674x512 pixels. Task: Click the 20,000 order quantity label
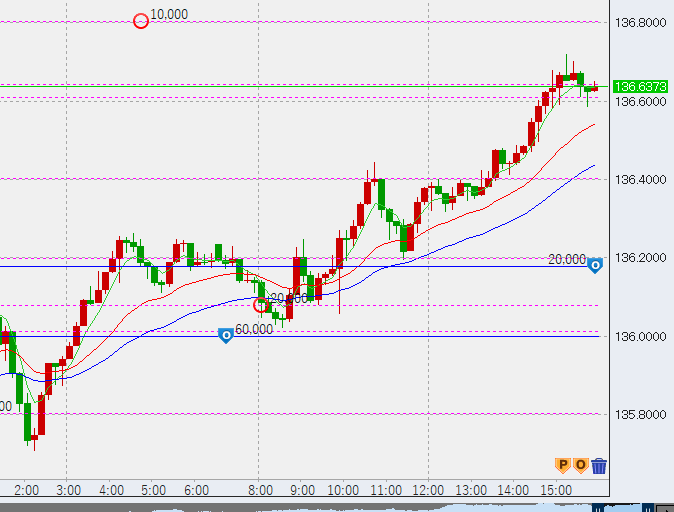coord(567,259)
